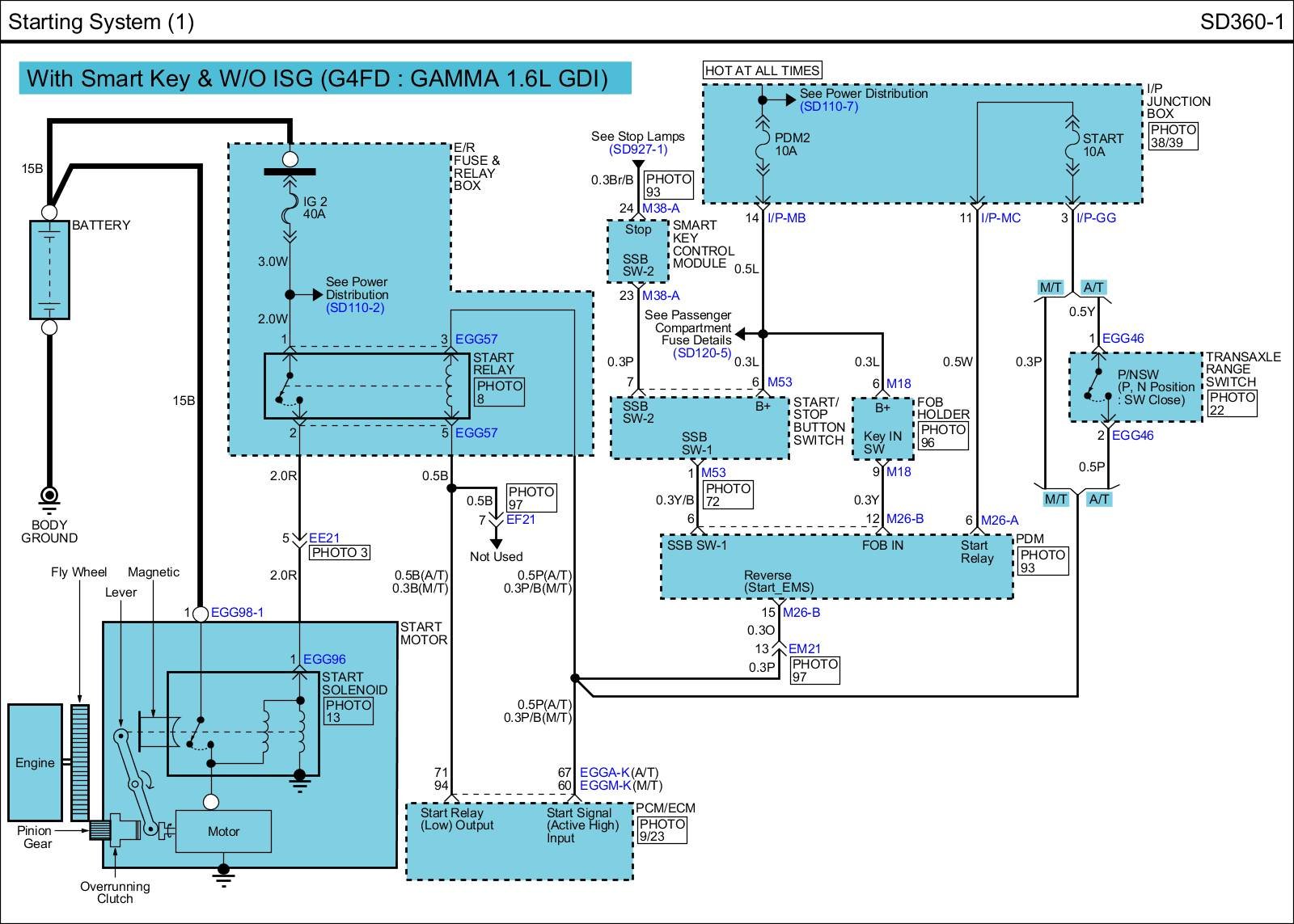Select the START 10A fuse symbol
The width and height of the screenshot is (1294, 924).
[x=1072, y=146]
